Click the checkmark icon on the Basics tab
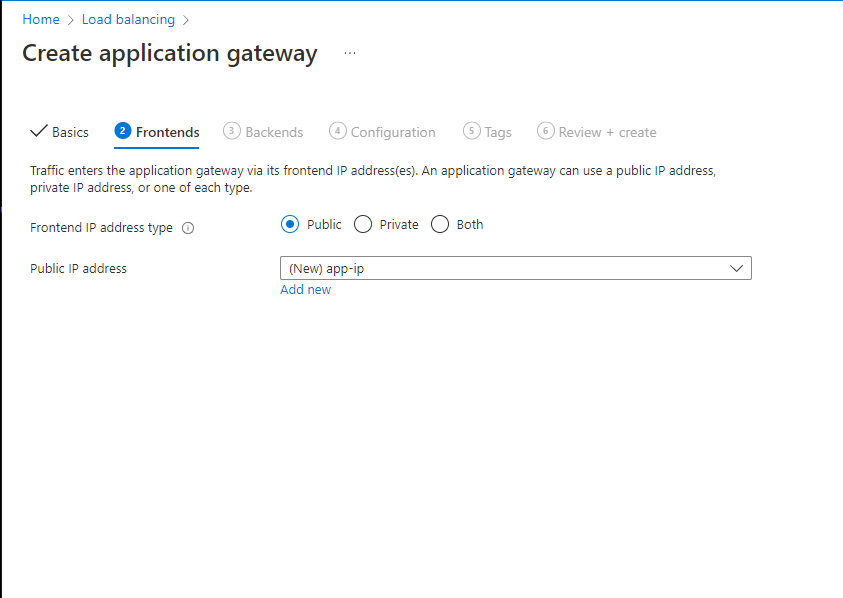843x598 pixels. [36, 131]
